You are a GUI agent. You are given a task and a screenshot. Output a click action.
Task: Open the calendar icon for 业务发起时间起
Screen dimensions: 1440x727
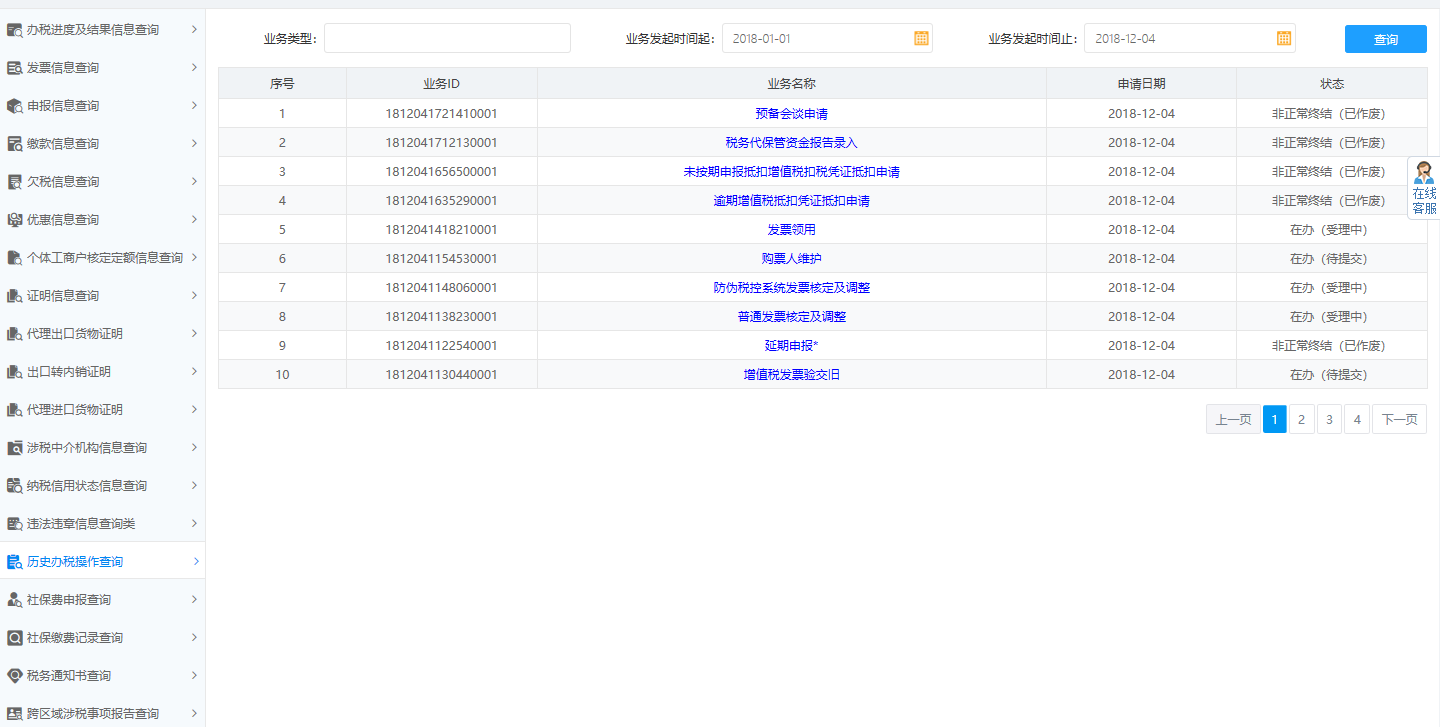pyautogui.click(x=921, y=37)
